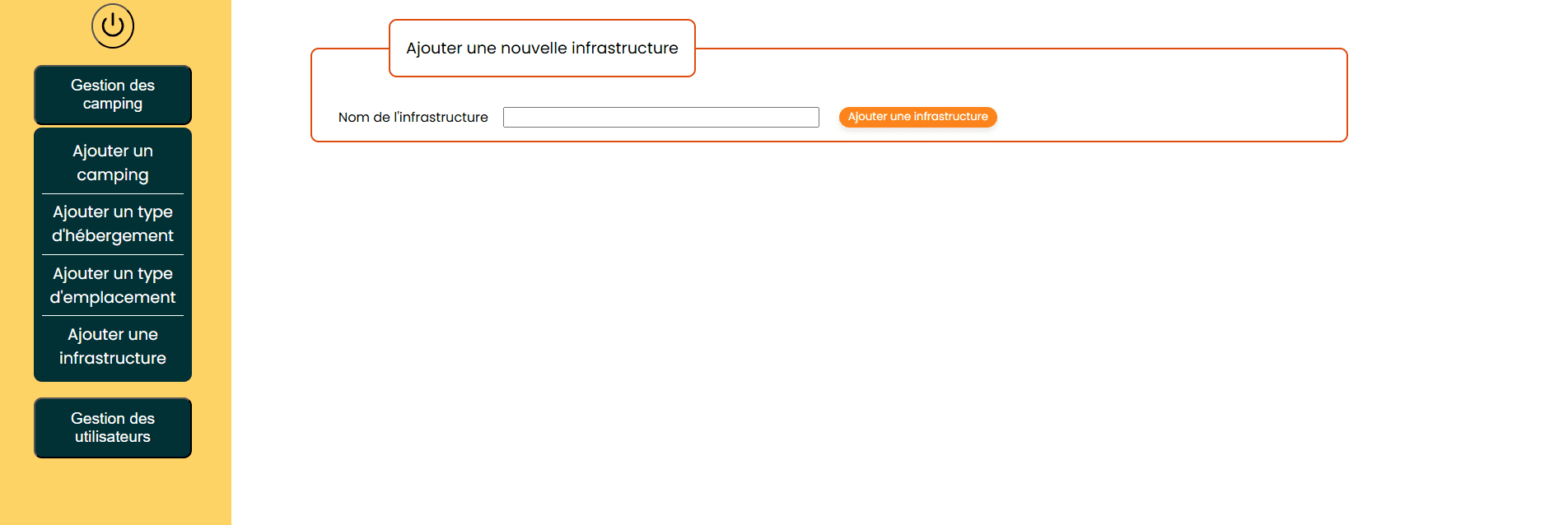Click the power logout icon
The height and width of the screenshot is (525, 1568).
click(113, 26)
